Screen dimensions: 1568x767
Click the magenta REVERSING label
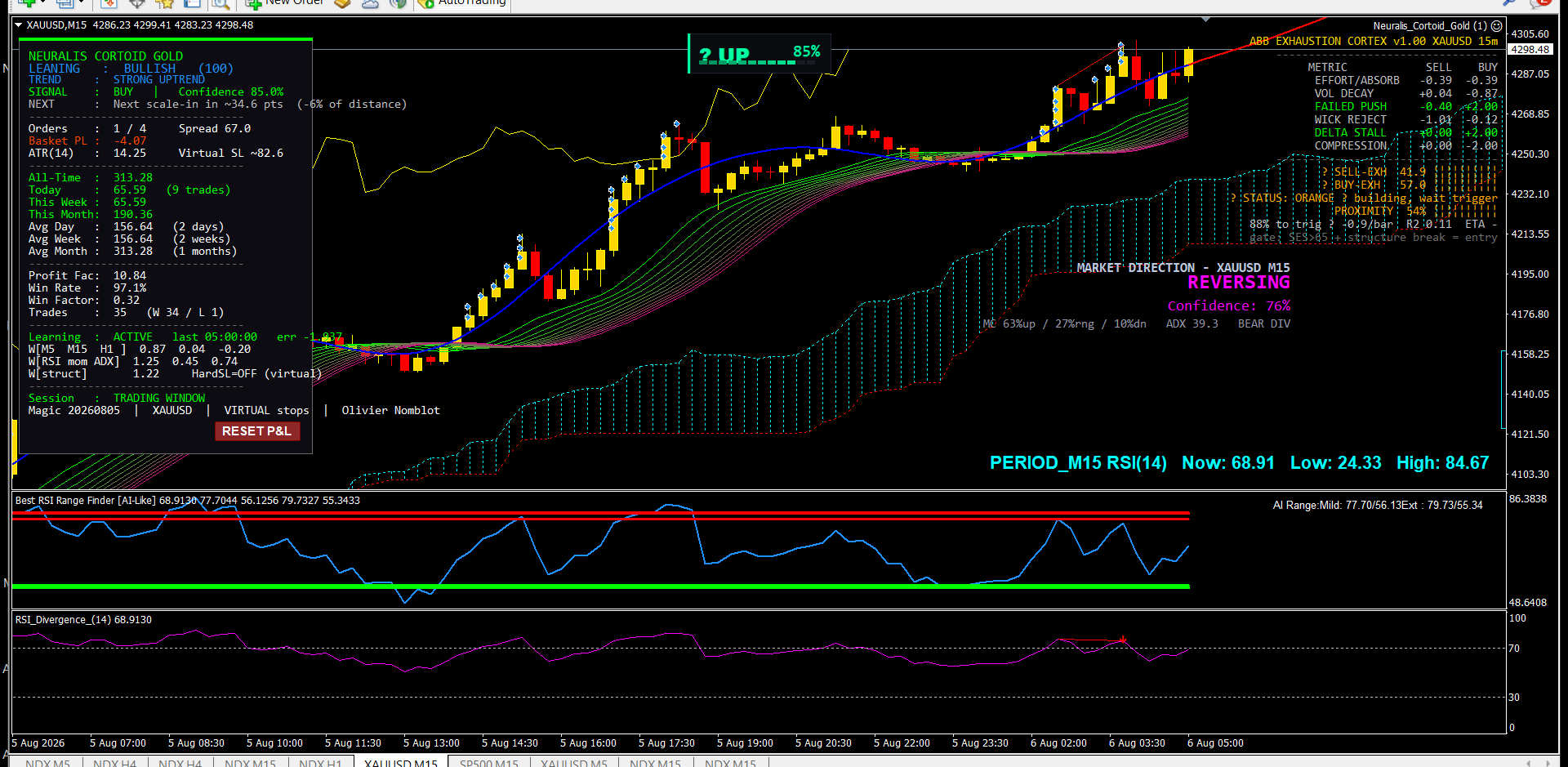(x=1239, y=283)
